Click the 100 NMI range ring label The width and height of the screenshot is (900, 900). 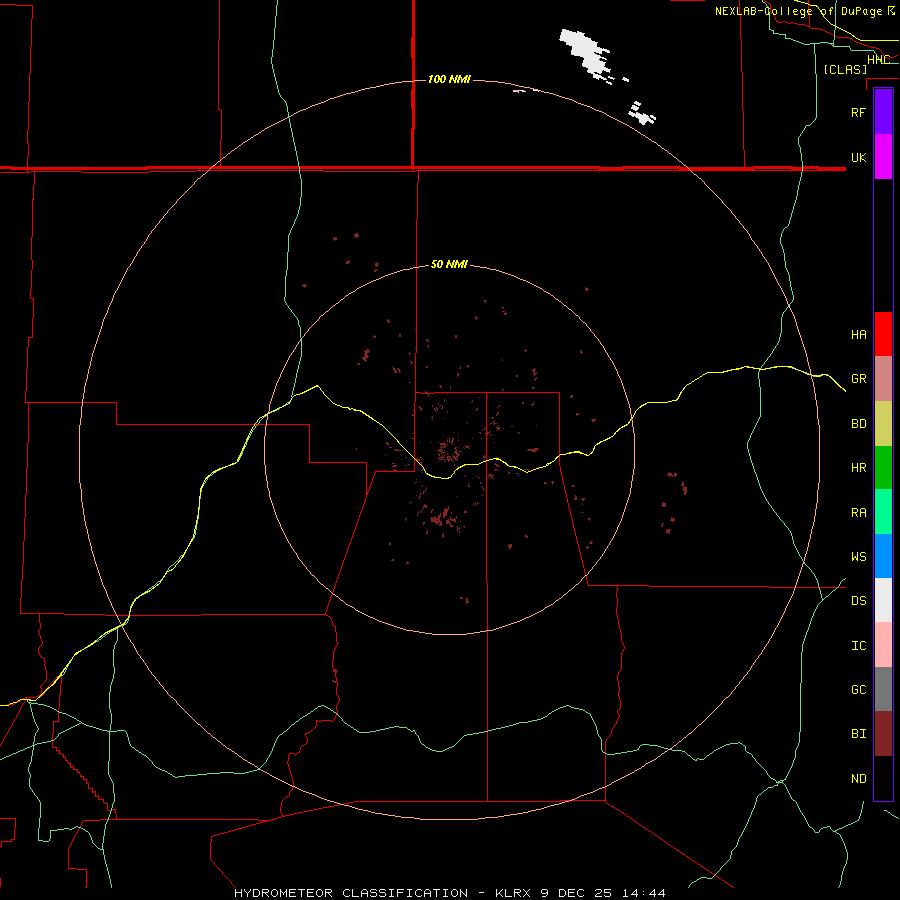click(449, 79)
